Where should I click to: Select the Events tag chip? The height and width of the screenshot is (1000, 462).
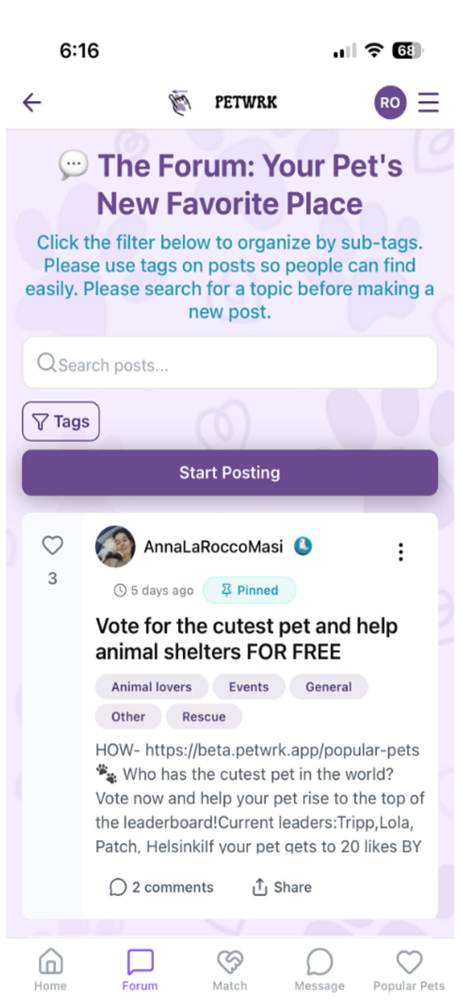tap(249, 687)
